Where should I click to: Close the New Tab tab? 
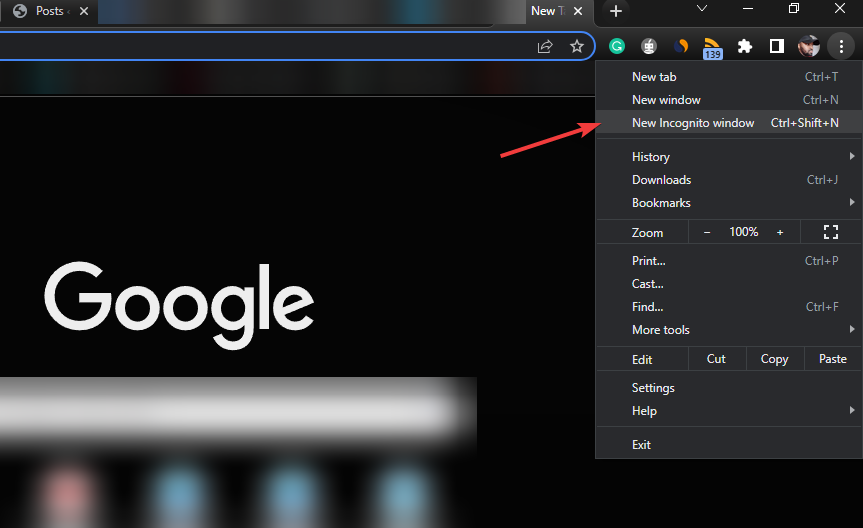tap(578, 11)
